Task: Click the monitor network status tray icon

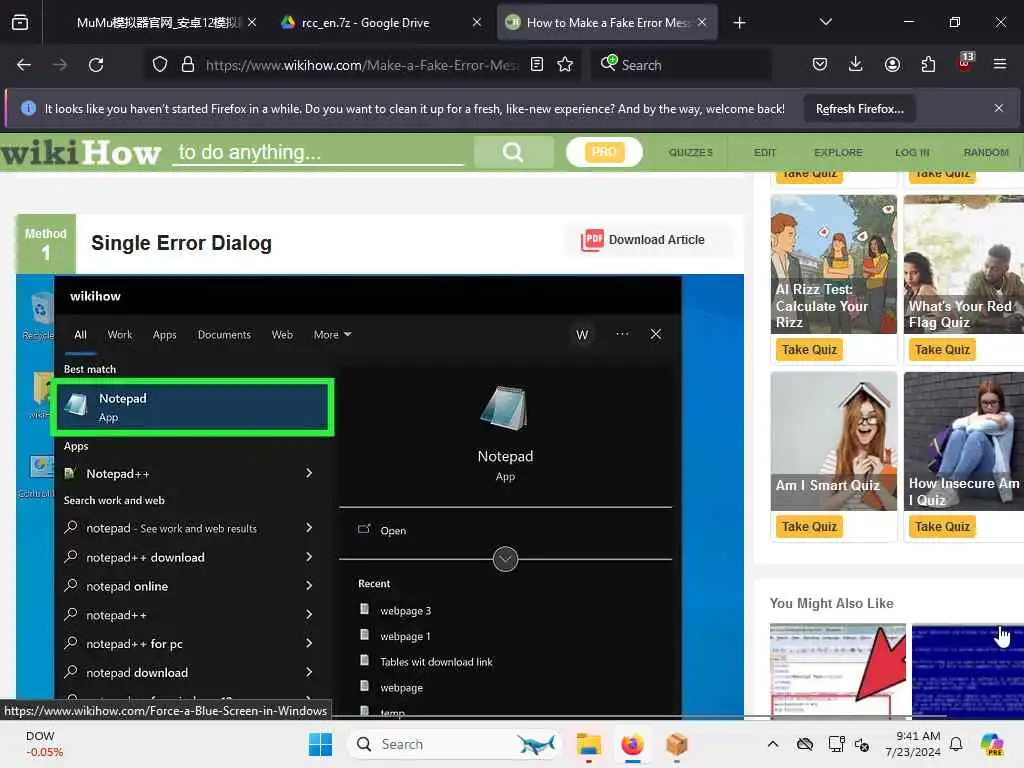Action: [x=837, y=744]
